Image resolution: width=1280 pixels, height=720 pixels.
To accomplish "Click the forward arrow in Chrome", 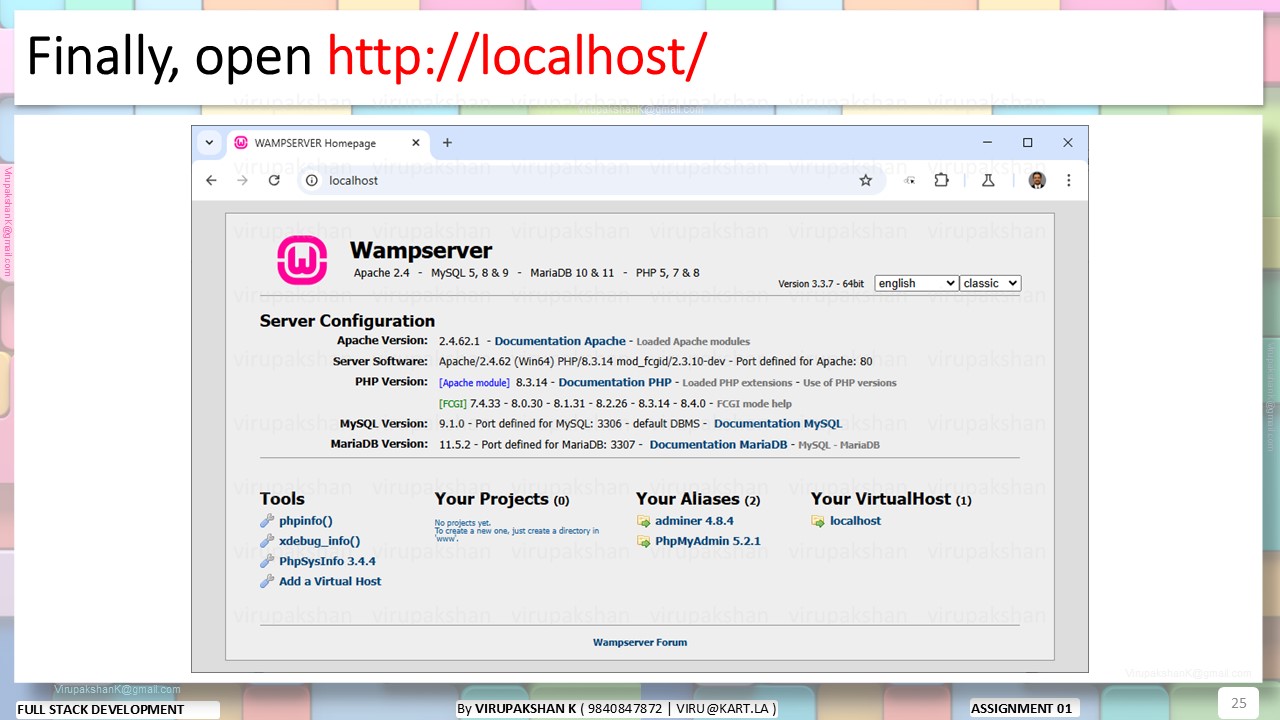I will (242, 181).
